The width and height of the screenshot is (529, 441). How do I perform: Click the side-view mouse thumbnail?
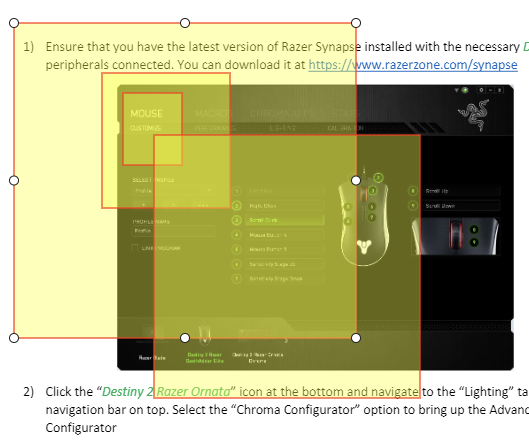pyautogui.click(x=455, y=236)
